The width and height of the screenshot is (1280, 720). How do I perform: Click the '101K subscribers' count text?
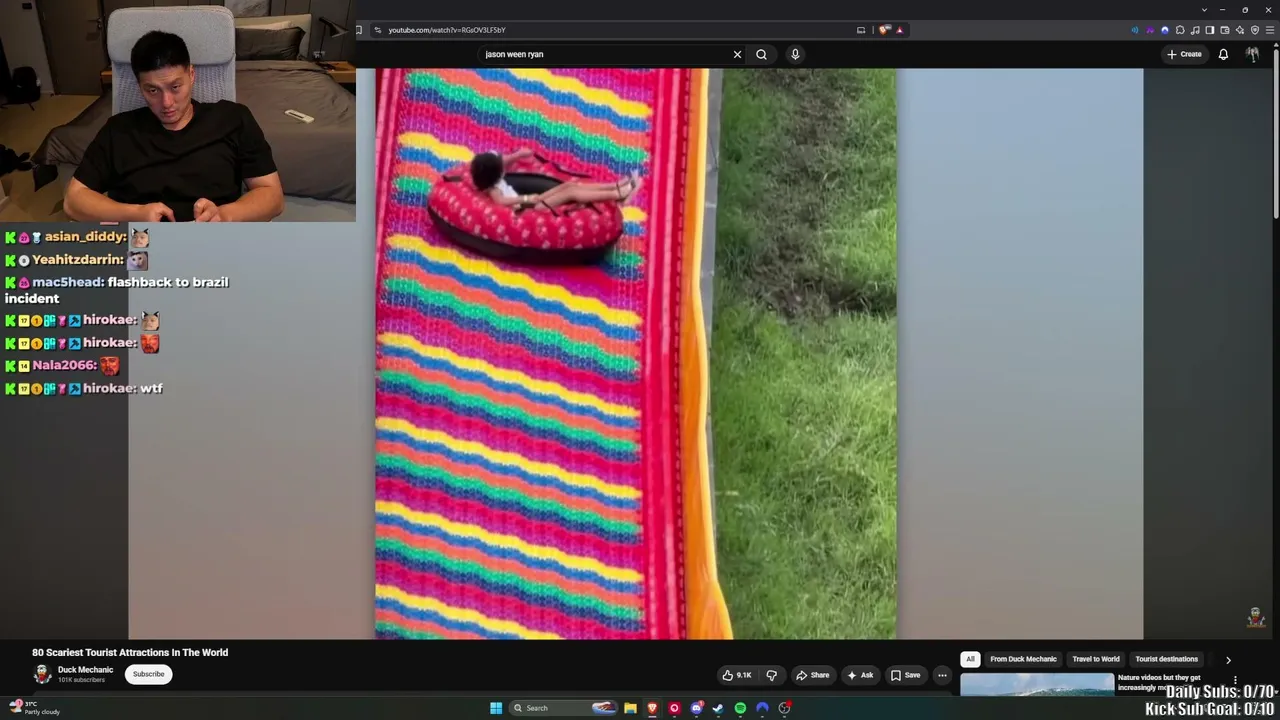tap(81, 680)
